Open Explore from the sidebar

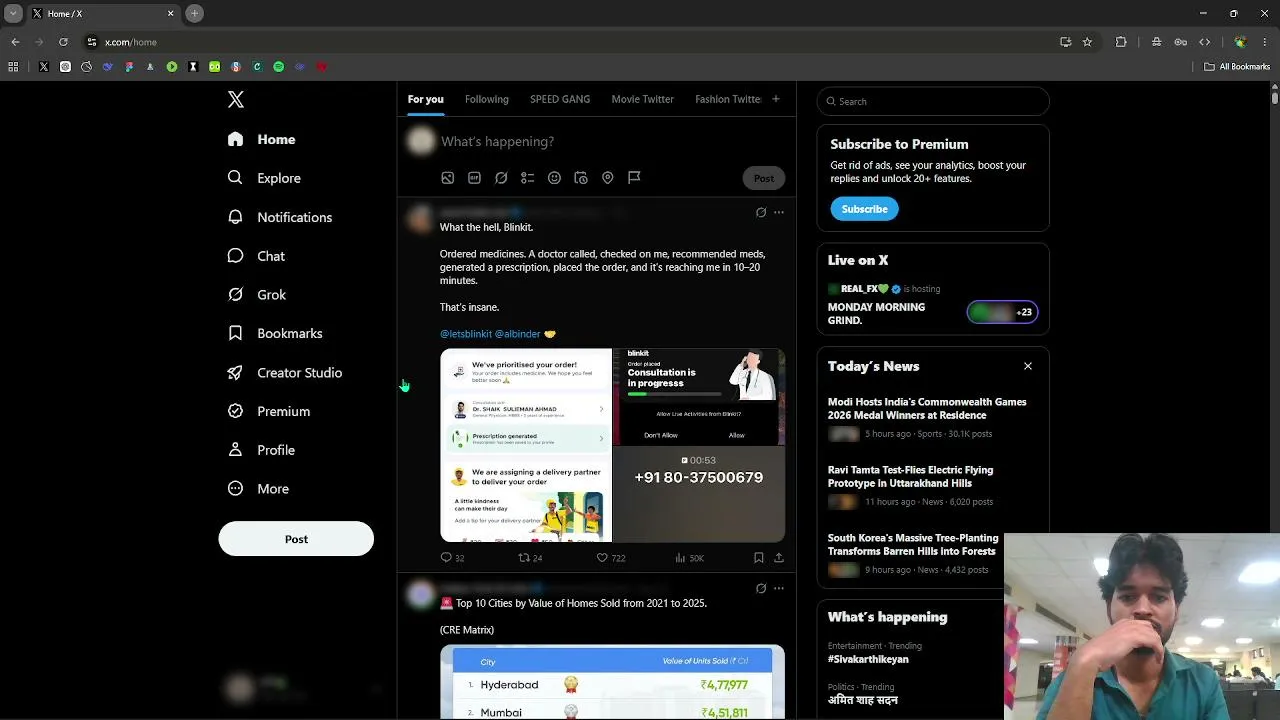(x=265, y=178)
